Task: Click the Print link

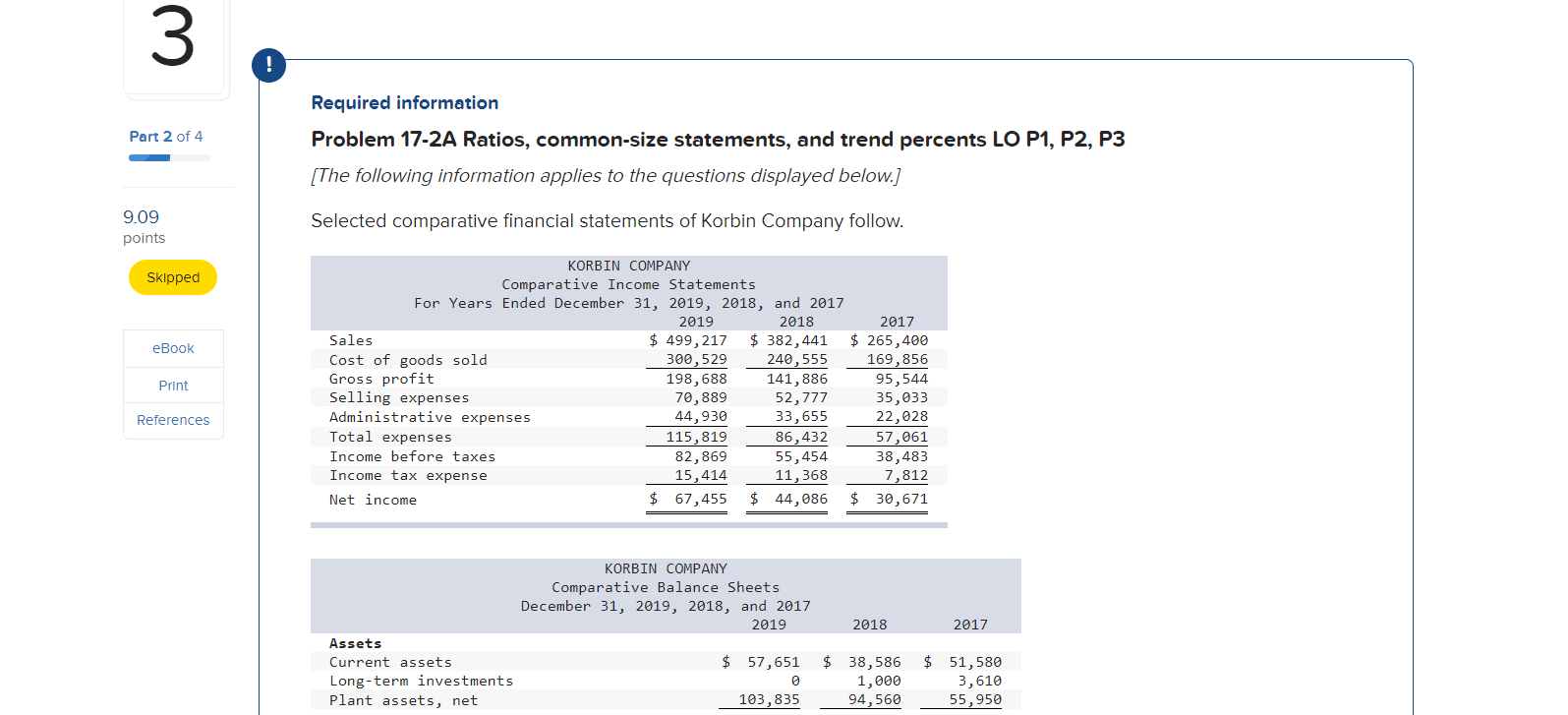Action: point(173,386)
